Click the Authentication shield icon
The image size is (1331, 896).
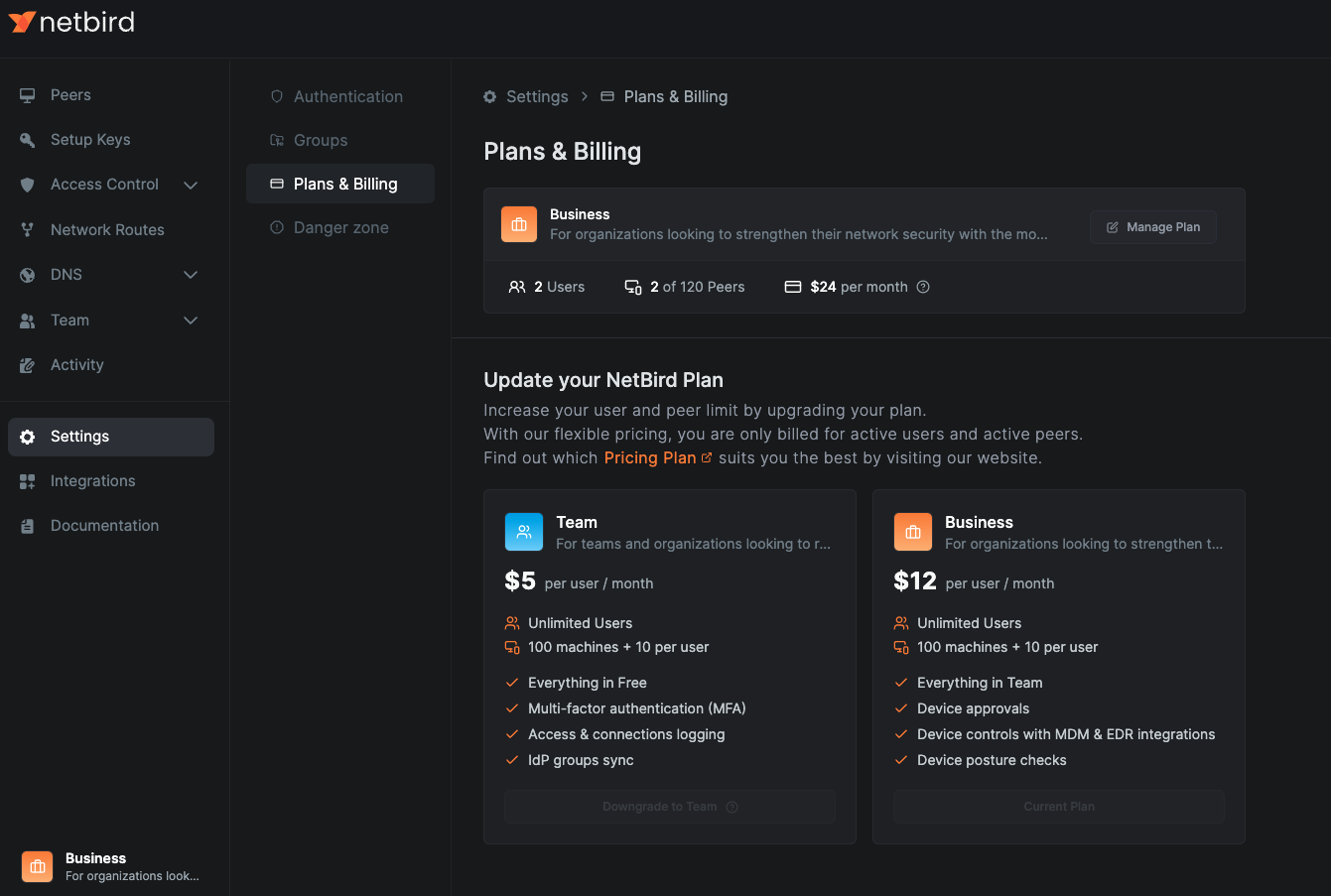[277, 96]
